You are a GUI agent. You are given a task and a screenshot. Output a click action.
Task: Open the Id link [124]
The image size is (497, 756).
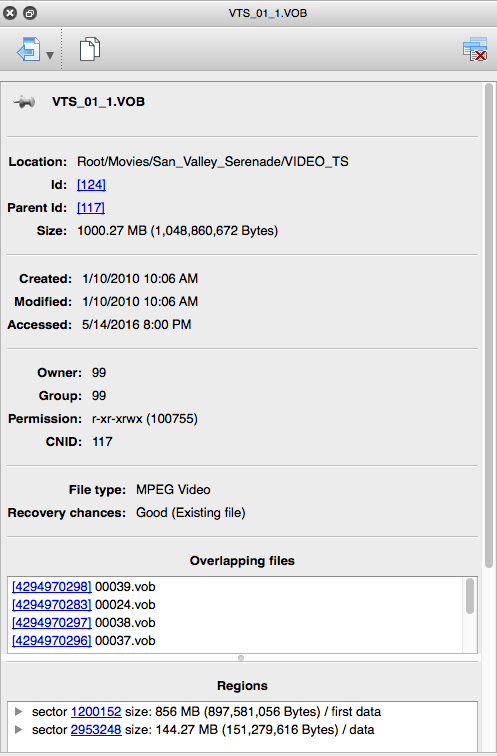click(x=91, y=185)
